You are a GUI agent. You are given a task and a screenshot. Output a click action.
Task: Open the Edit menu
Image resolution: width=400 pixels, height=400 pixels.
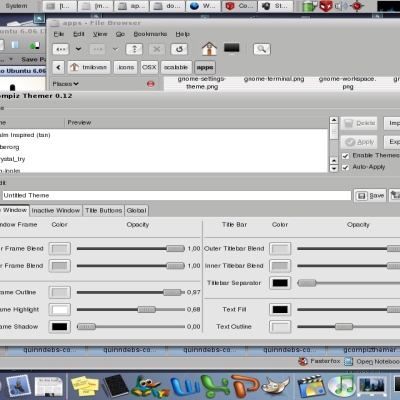[79, 34]
